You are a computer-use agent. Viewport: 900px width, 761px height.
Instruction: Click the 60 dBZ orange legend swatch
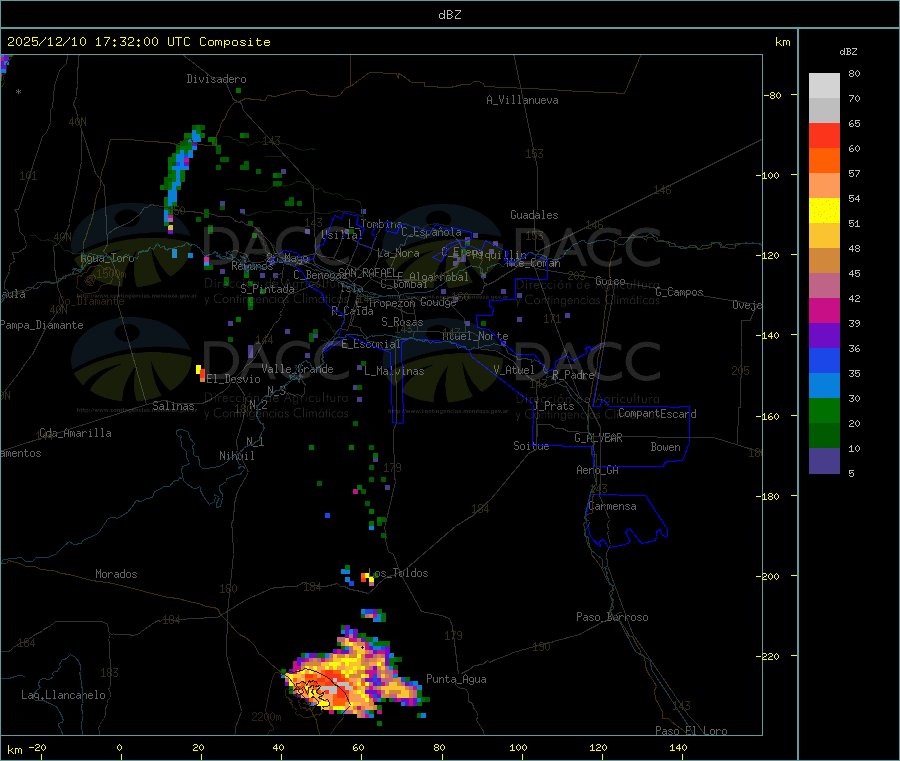point(824,161)
